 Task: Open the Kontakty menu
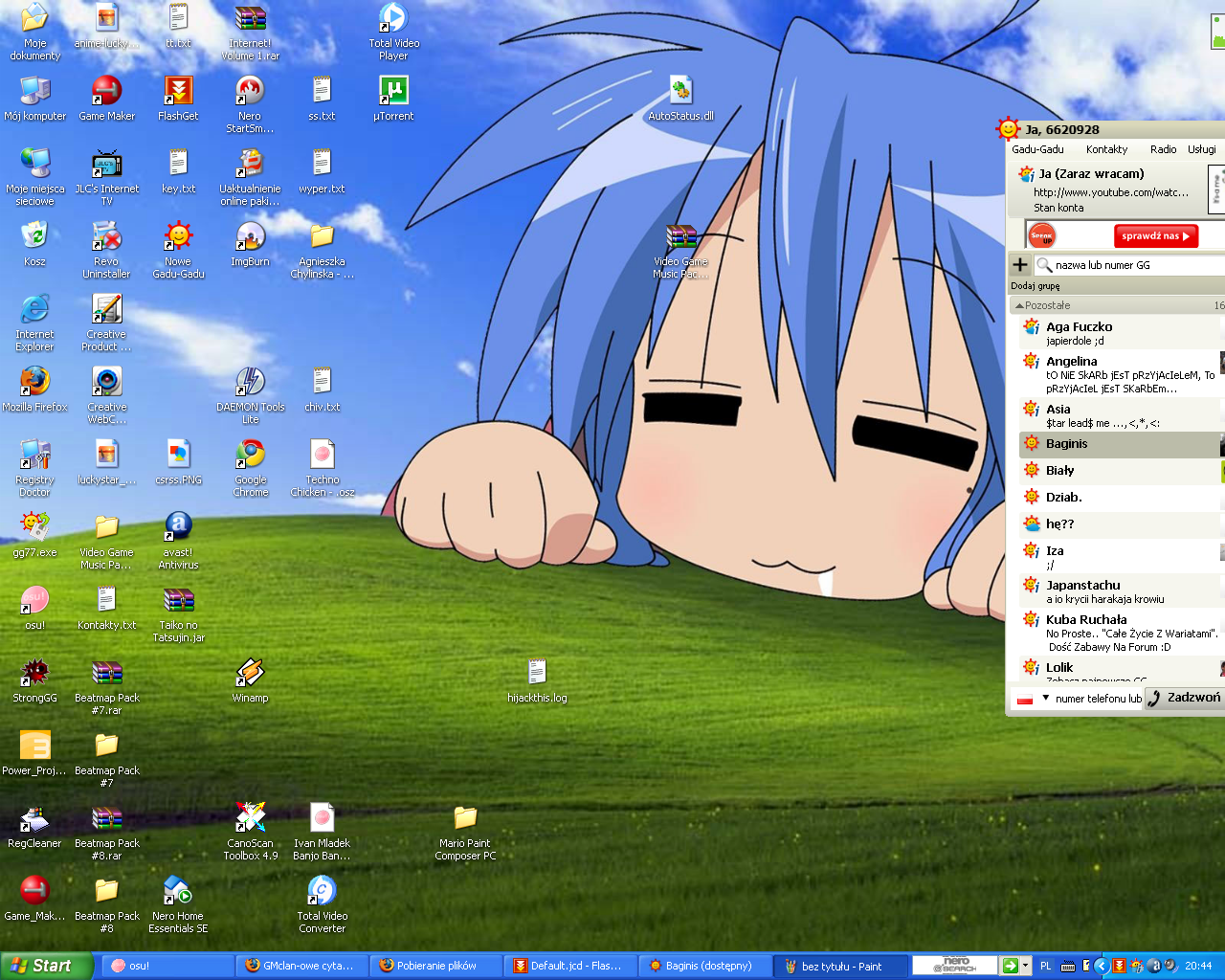point(1106,149)
